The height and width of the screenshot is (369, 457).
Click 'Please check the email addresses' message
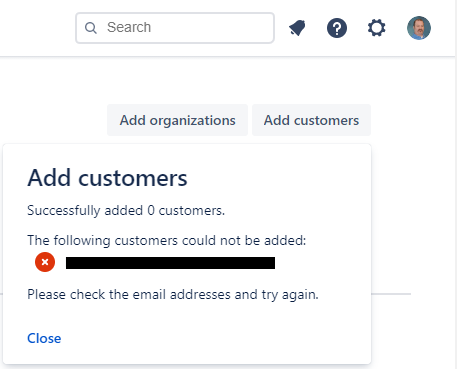(173, 295)
